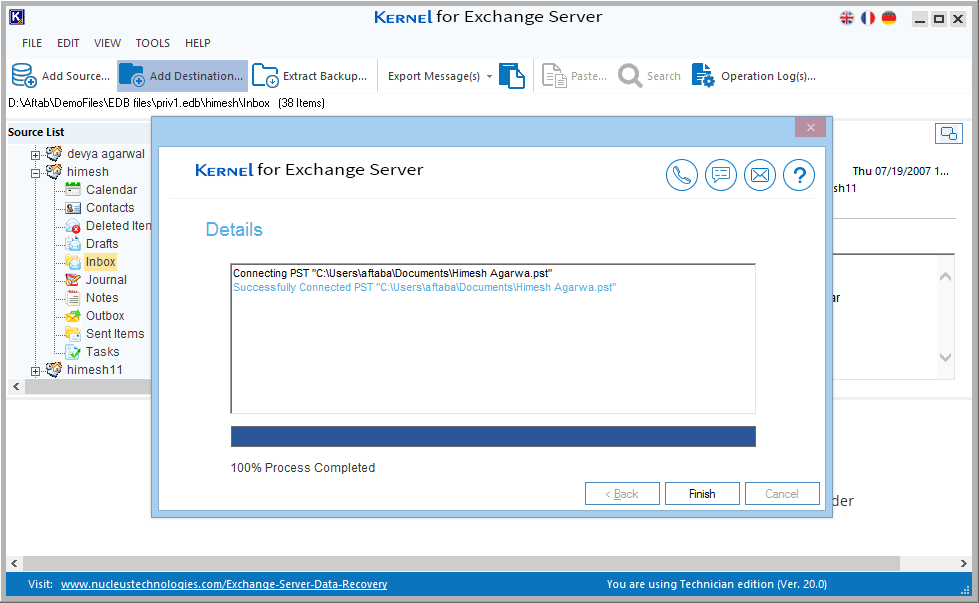Click the EDB file path text

pos(139,103)
